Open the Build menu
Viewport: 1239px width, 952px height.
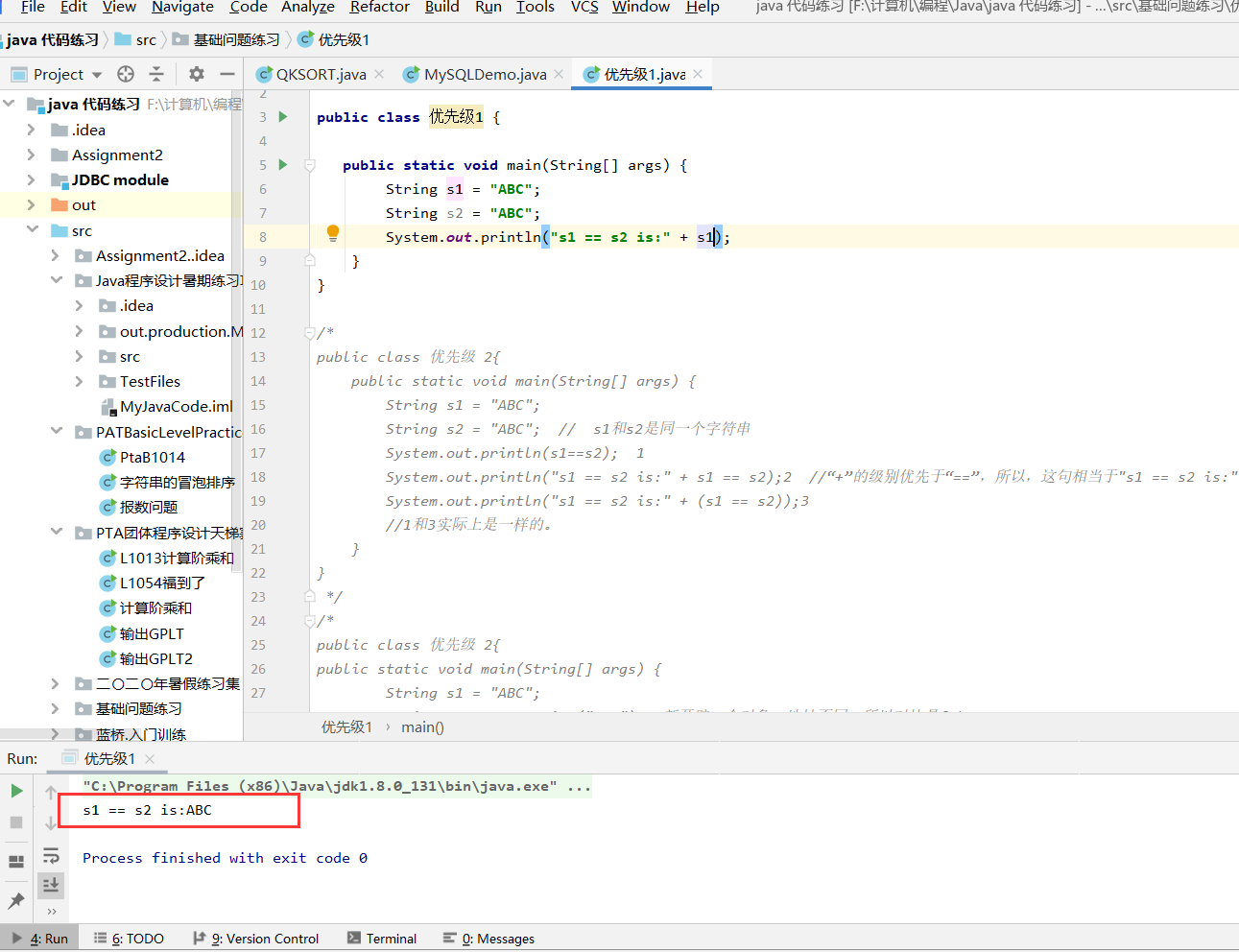442,7
